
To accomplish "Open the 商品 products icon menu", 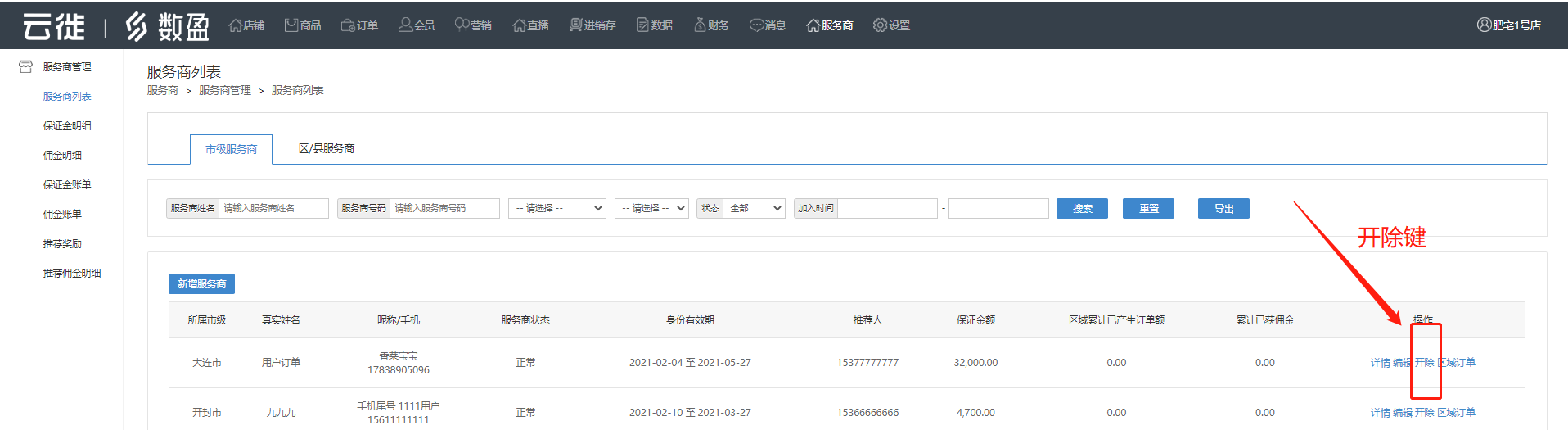I will pyautogui.click(x=291, y=25).
